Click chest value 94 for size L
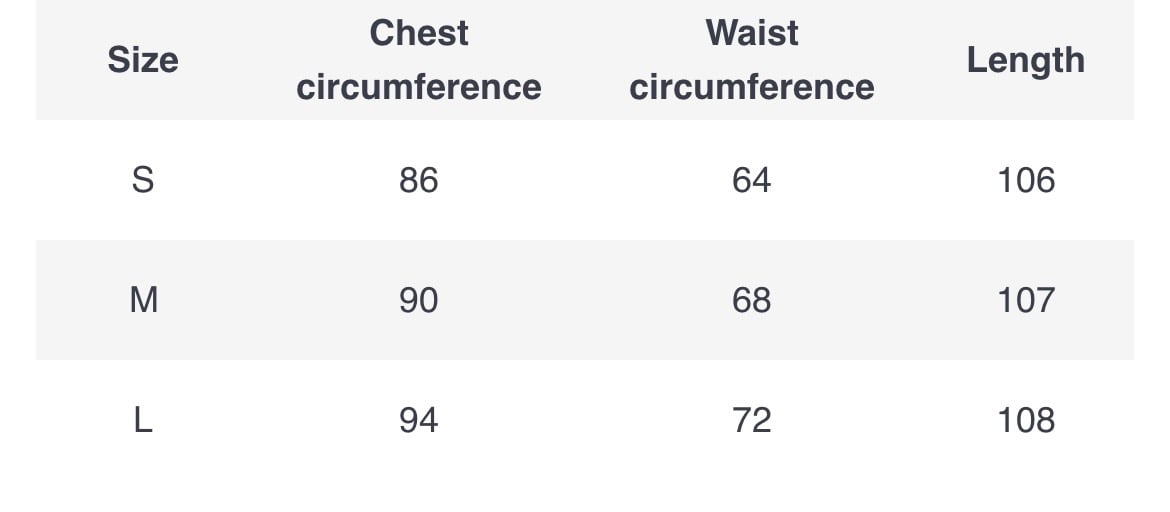Viewport: 1170px width, 512px height. coord(418,420)
